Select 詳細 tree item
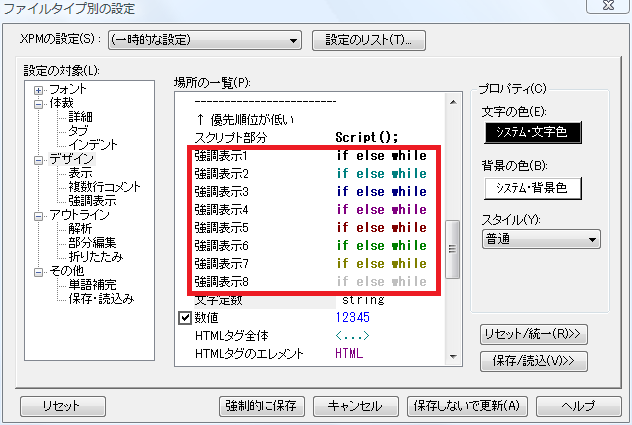This screenshot has height=425, width=632. point(80,117)
